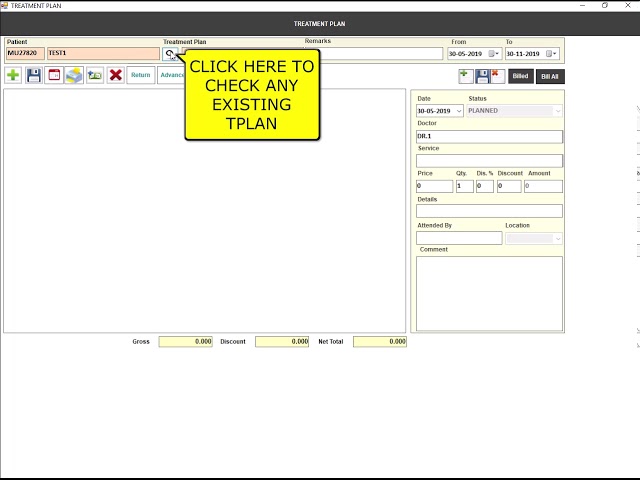The width and height of the screenshot is (640, 480).
Task: Click the treatment plan items list area
Action: [x=204, y=211]
